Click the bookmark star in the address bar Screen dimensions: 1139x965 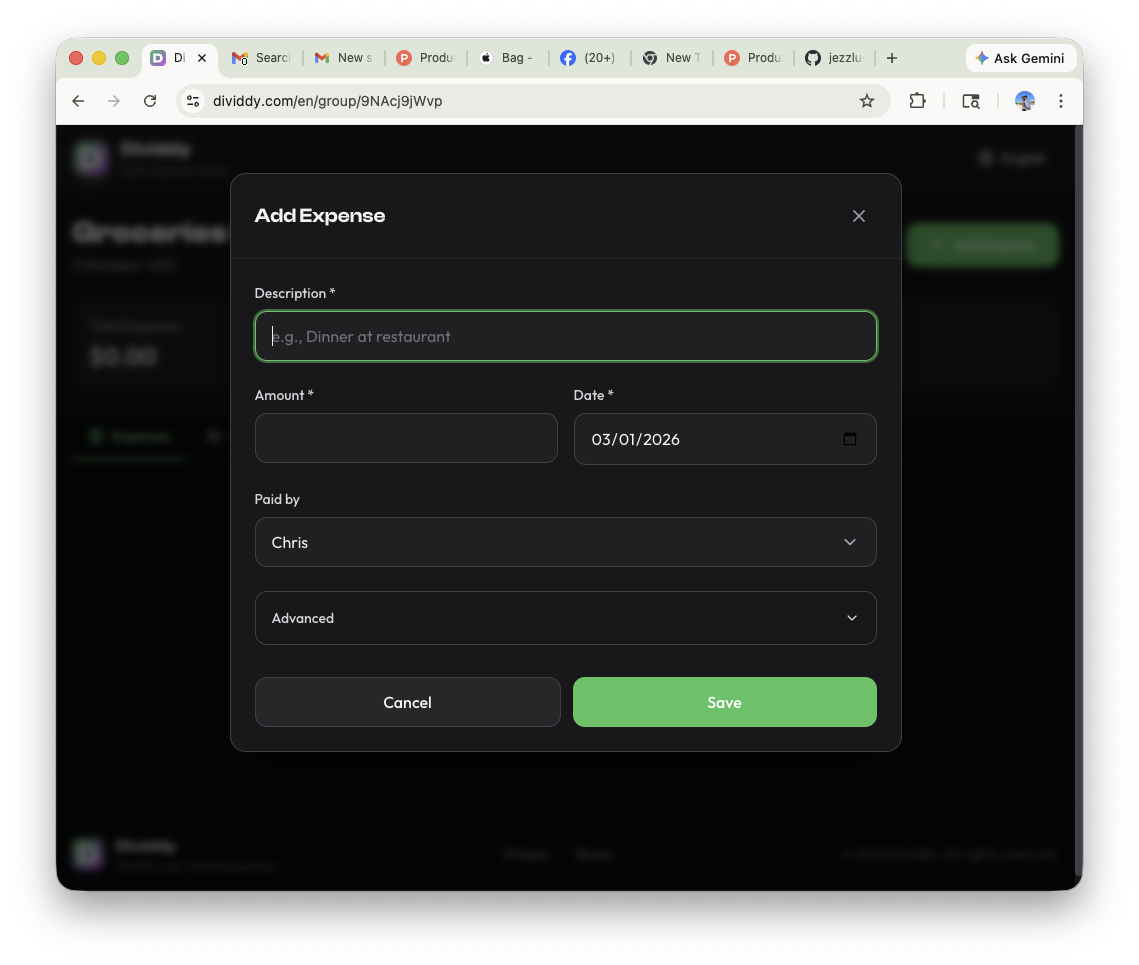click(867, 101)
